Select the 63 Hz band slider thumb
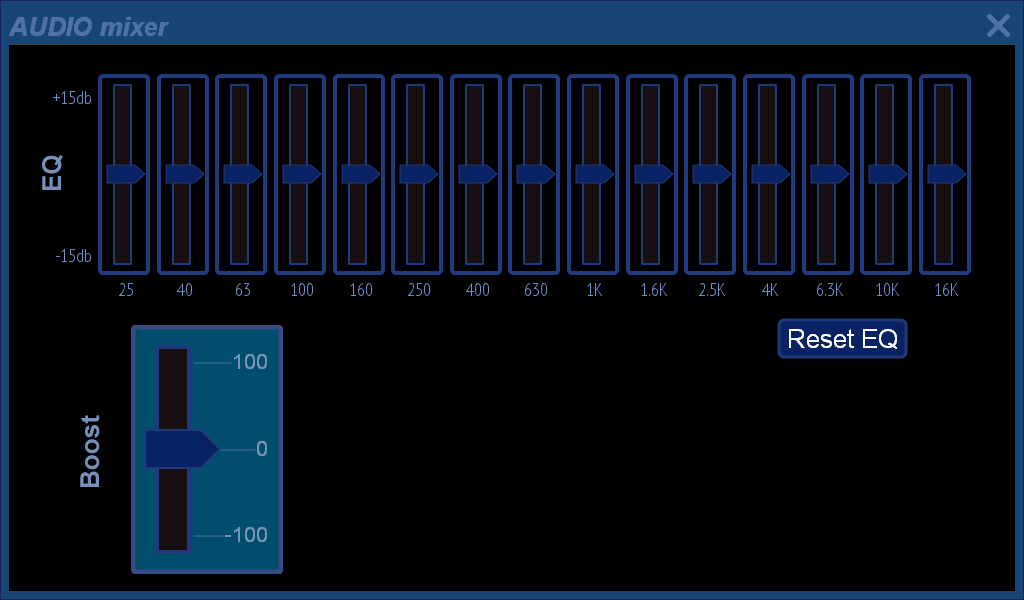 coord(242,174)
